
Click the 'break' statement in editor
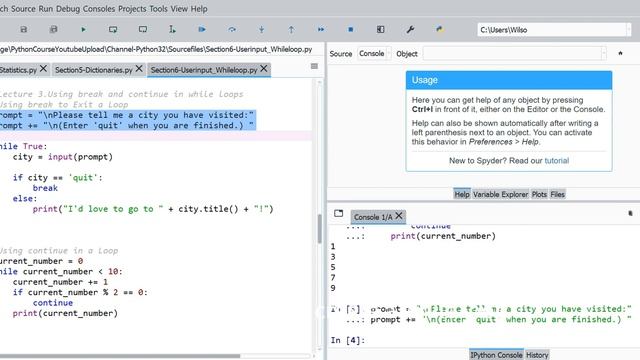pos(45,188)
